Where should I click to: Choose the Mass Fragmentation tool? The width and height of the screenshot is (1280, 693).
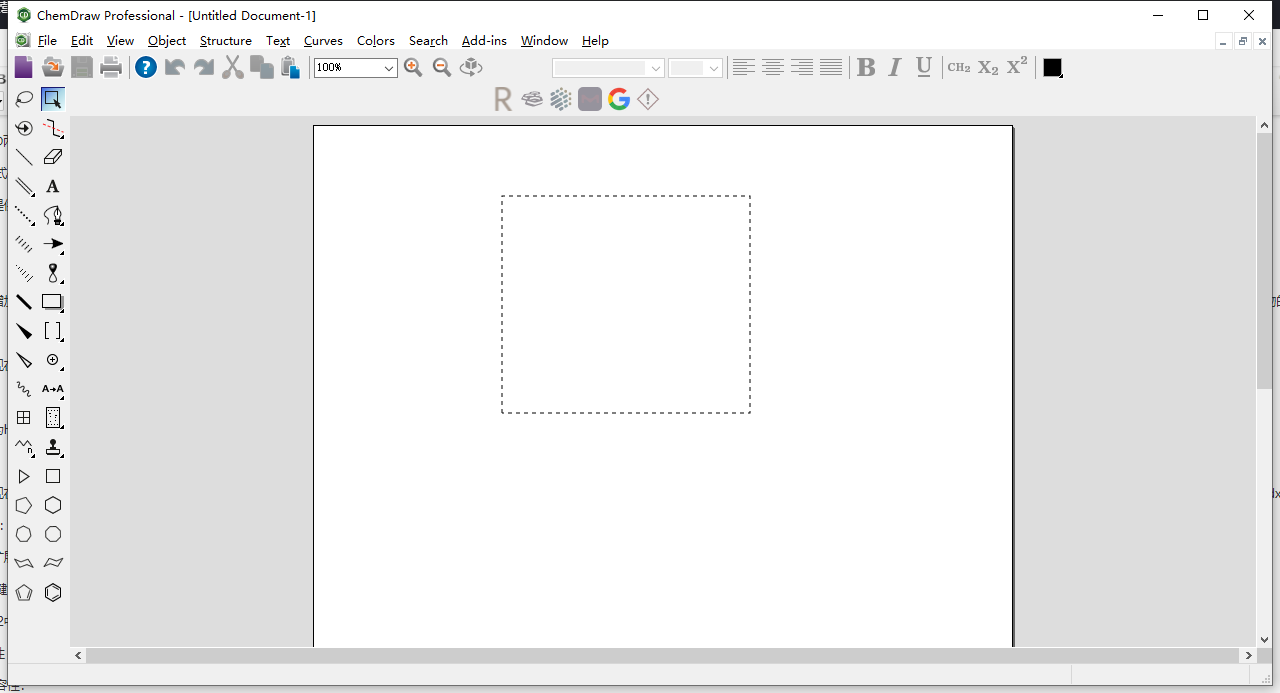tap(53, 128)
